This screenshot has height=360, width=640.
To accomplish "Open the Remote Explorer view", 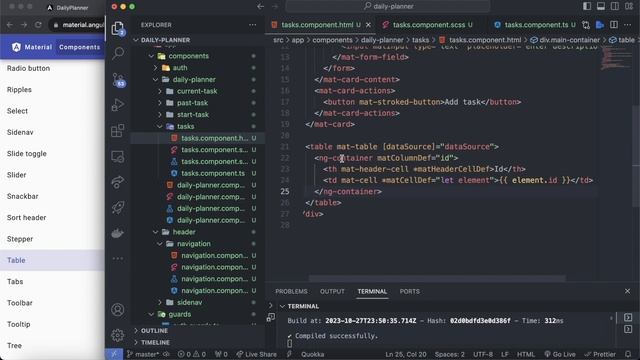I will coord(118,157).
